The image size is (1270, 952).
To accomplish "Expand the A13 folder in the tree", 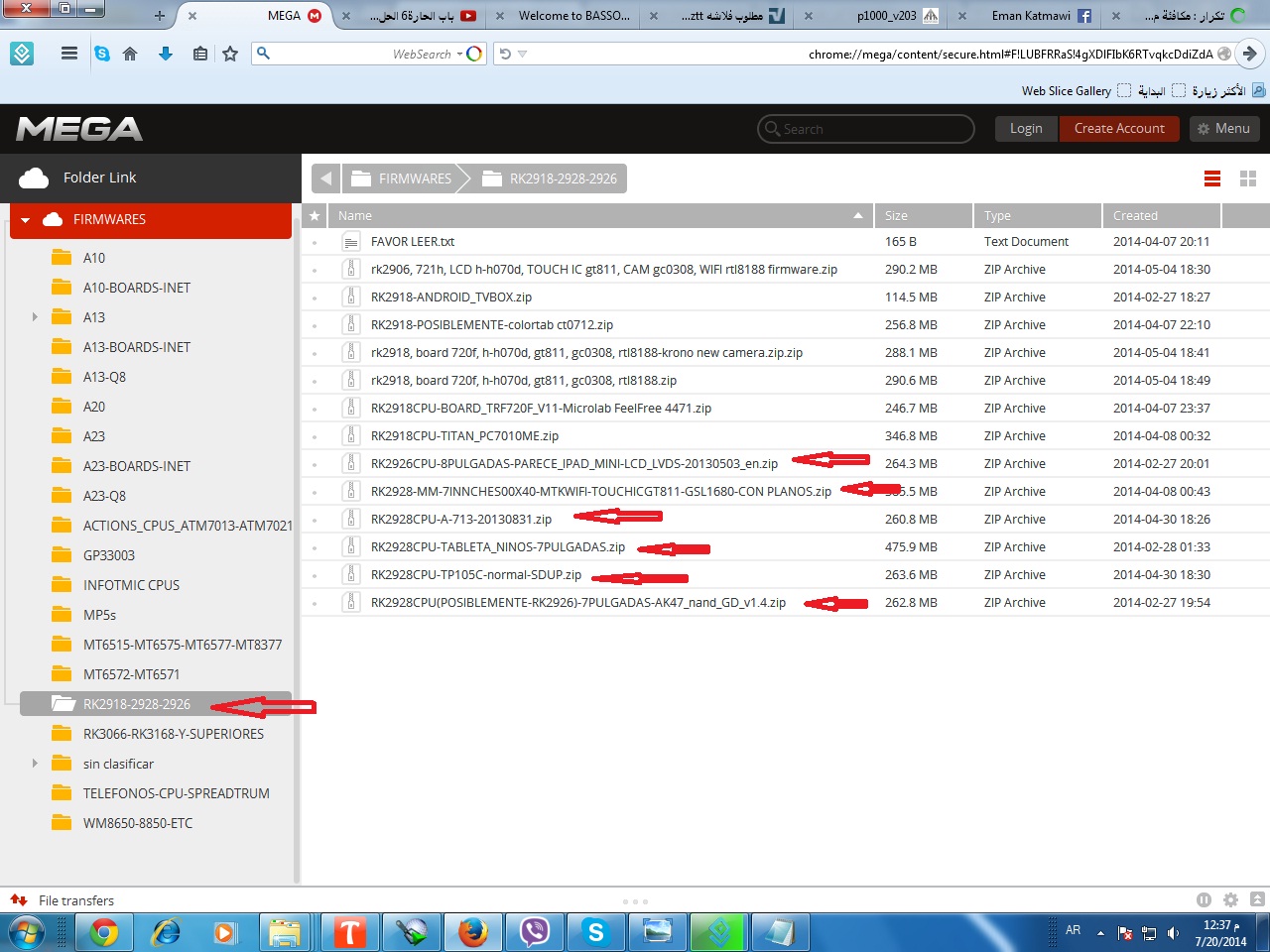I will [35, 317].
